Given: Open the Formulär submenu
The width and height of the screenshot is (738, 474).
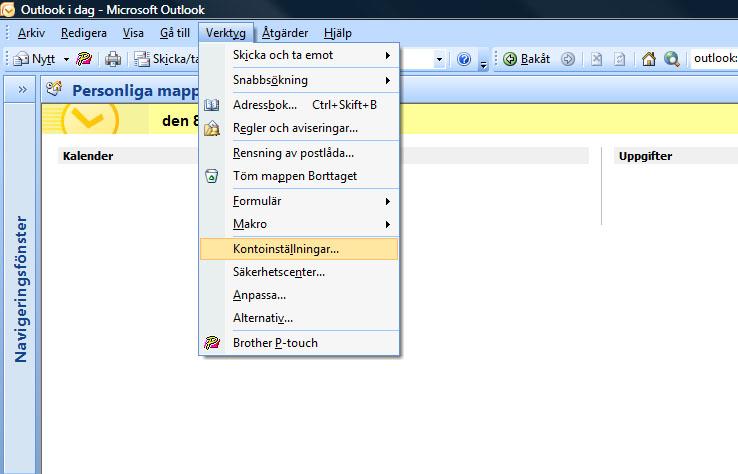Looking at the screenshot, I should tap(299, 201).
